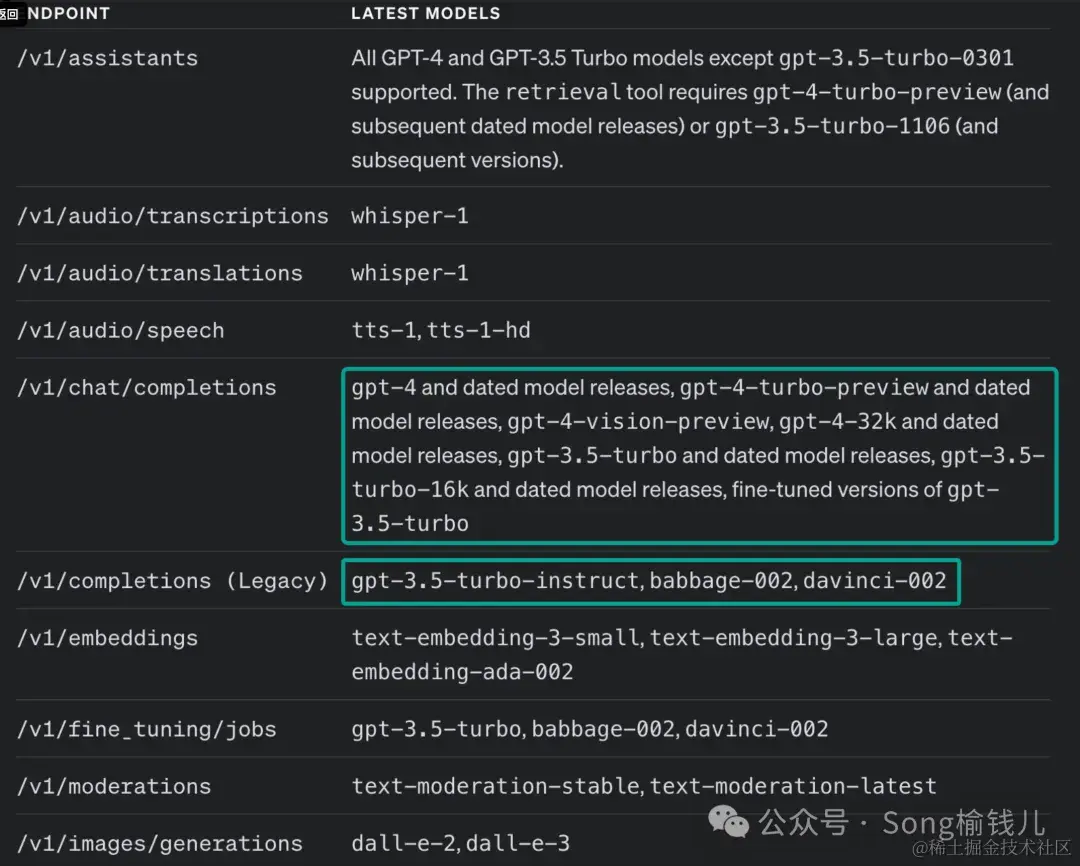Click the dall-e-3 model name
The width and height of the screenshot is (1080, 866).
(x=518, y=843)
